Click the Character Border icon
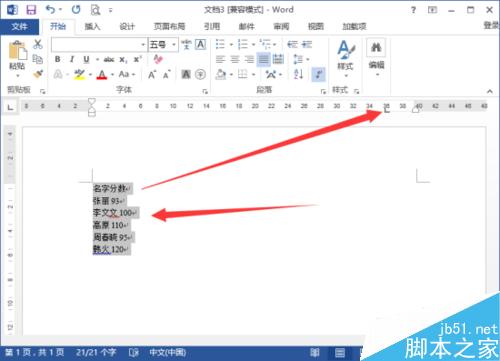Image resolution: width=500 pixels, height=361 pixels. (200, 44)
